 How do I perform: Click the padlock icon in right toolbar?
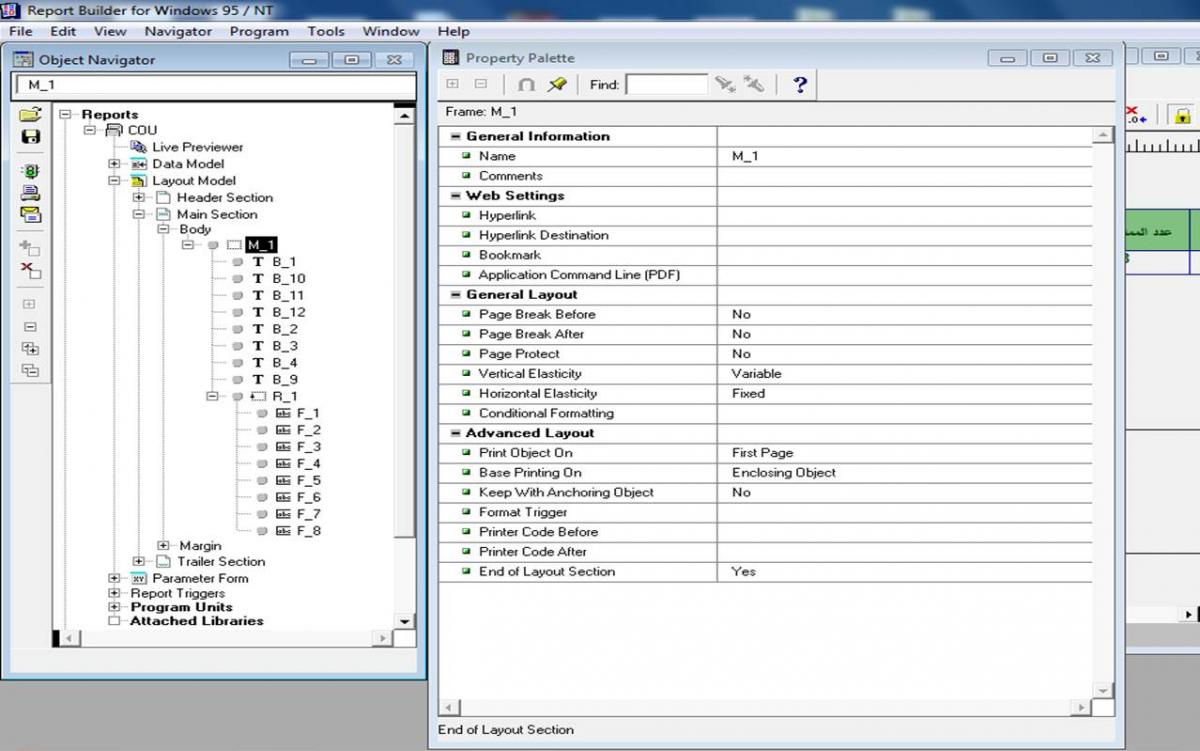pos(1181,115)
